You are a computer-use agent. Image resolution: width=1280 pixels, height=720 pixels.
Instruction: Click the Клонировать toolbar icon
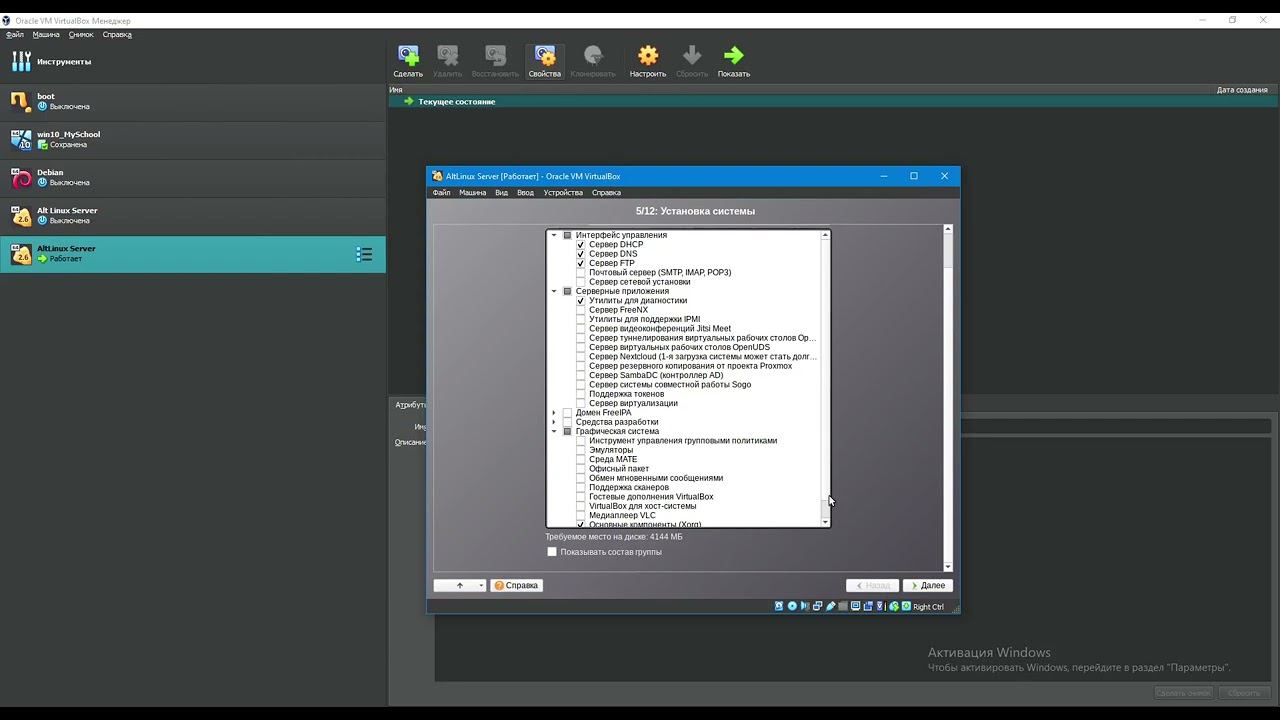coord(593,55)
